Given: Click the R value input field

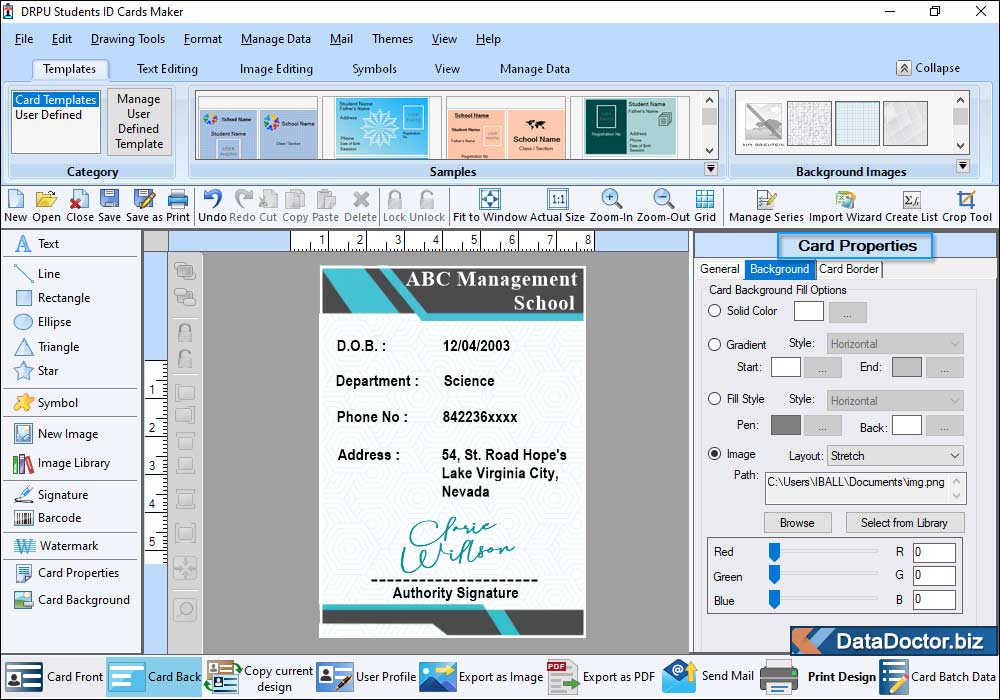Looking at the screenshot, I should [x=934, y=552].
